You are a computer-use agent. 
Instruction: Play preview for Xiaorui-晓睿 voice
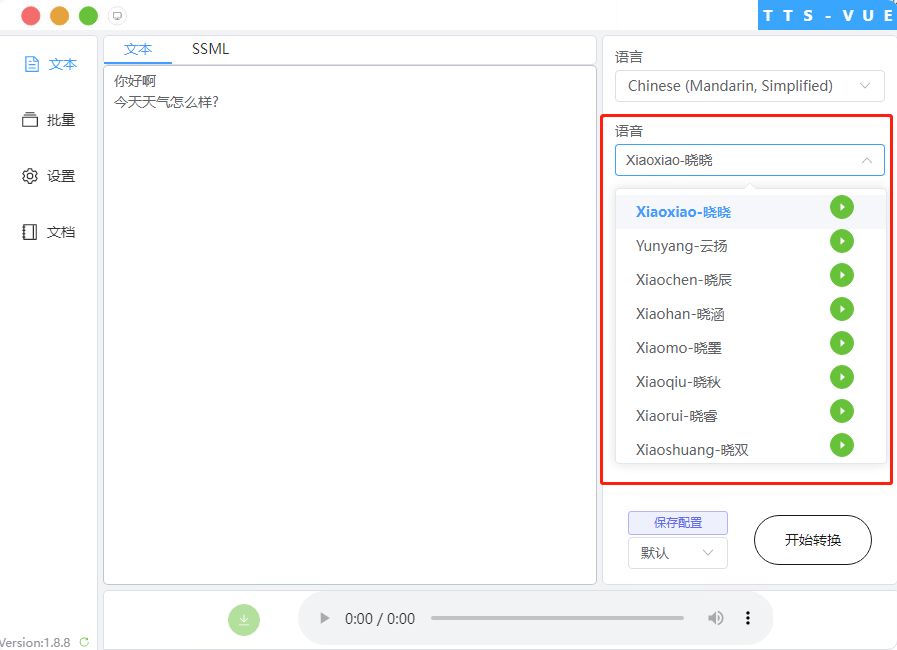842,411
